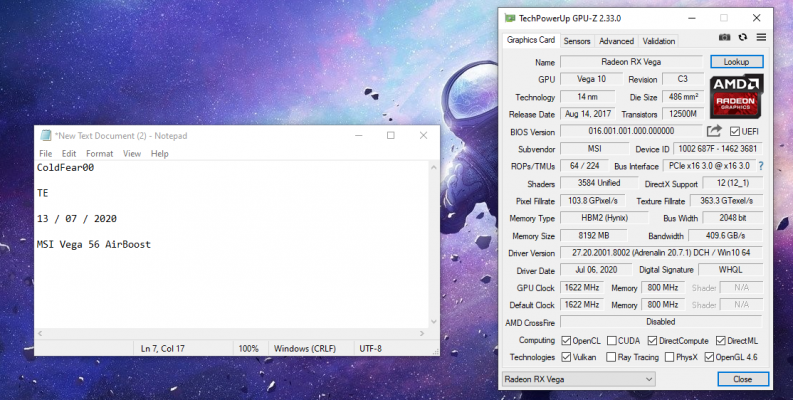Switch to the Validation tab
793x400 pixels.
(658, 41)
